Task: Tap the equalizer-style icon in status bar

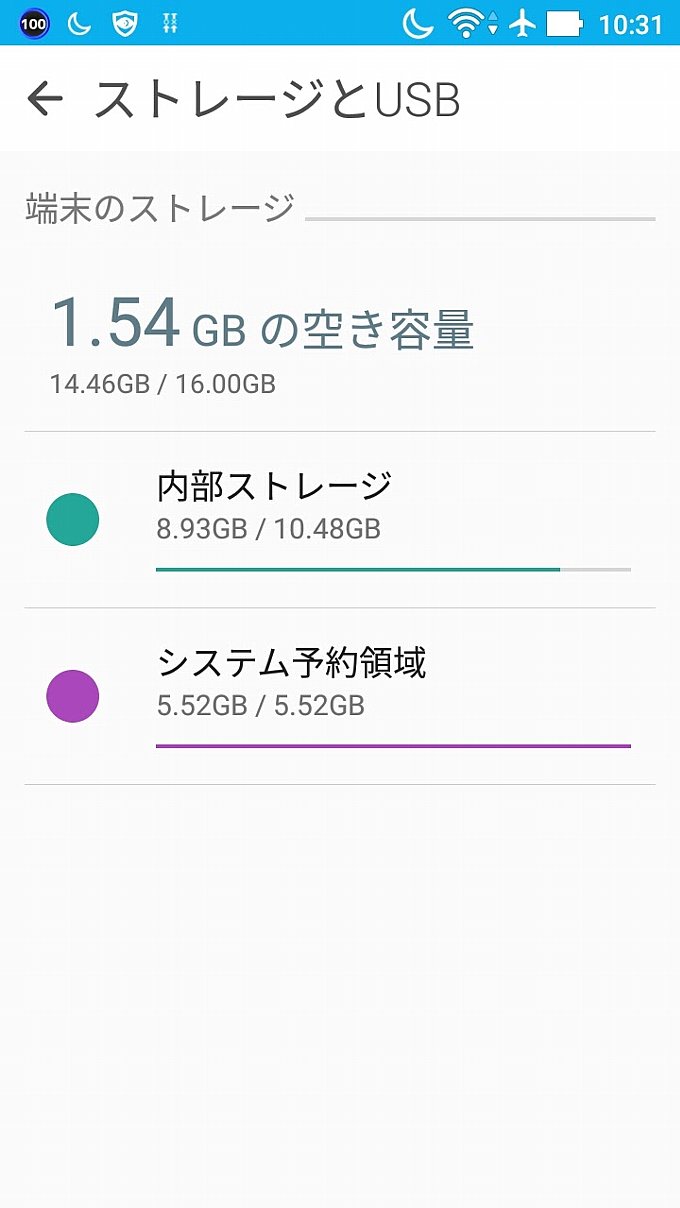Action: [169, 23]
